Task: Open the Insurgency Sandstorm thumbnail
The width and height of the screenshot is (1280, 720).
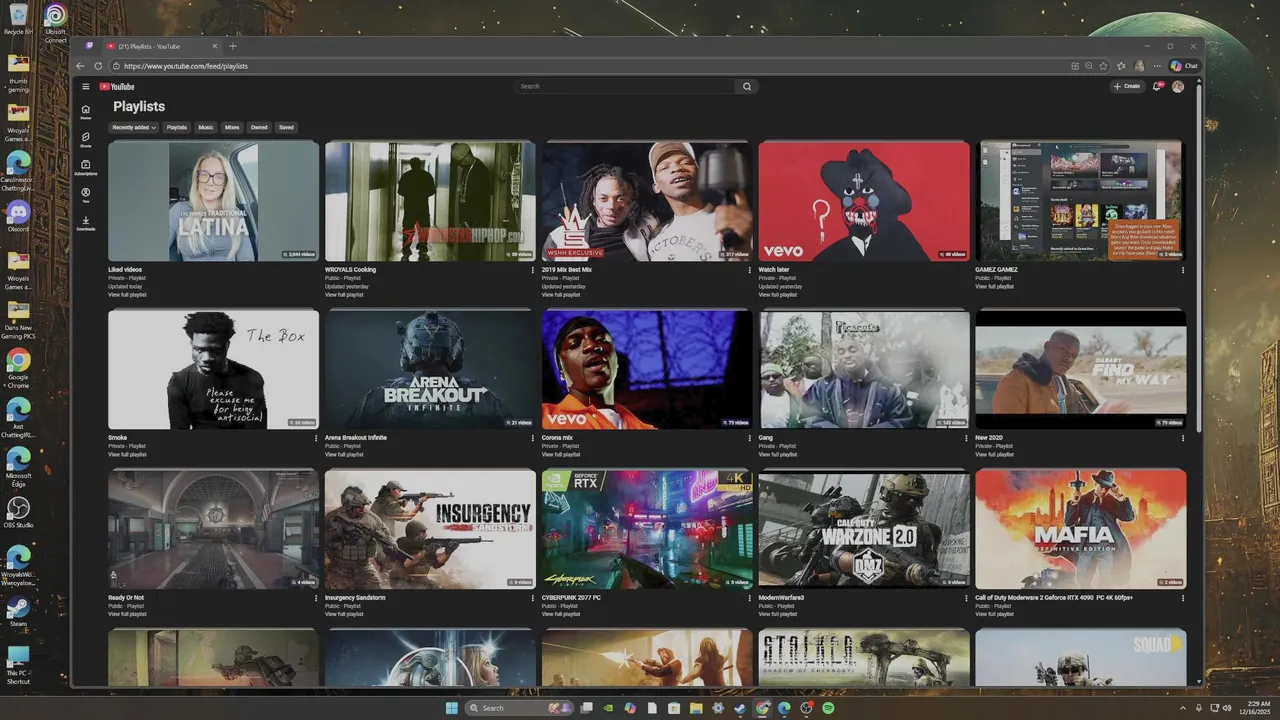Action: point(430,529)
